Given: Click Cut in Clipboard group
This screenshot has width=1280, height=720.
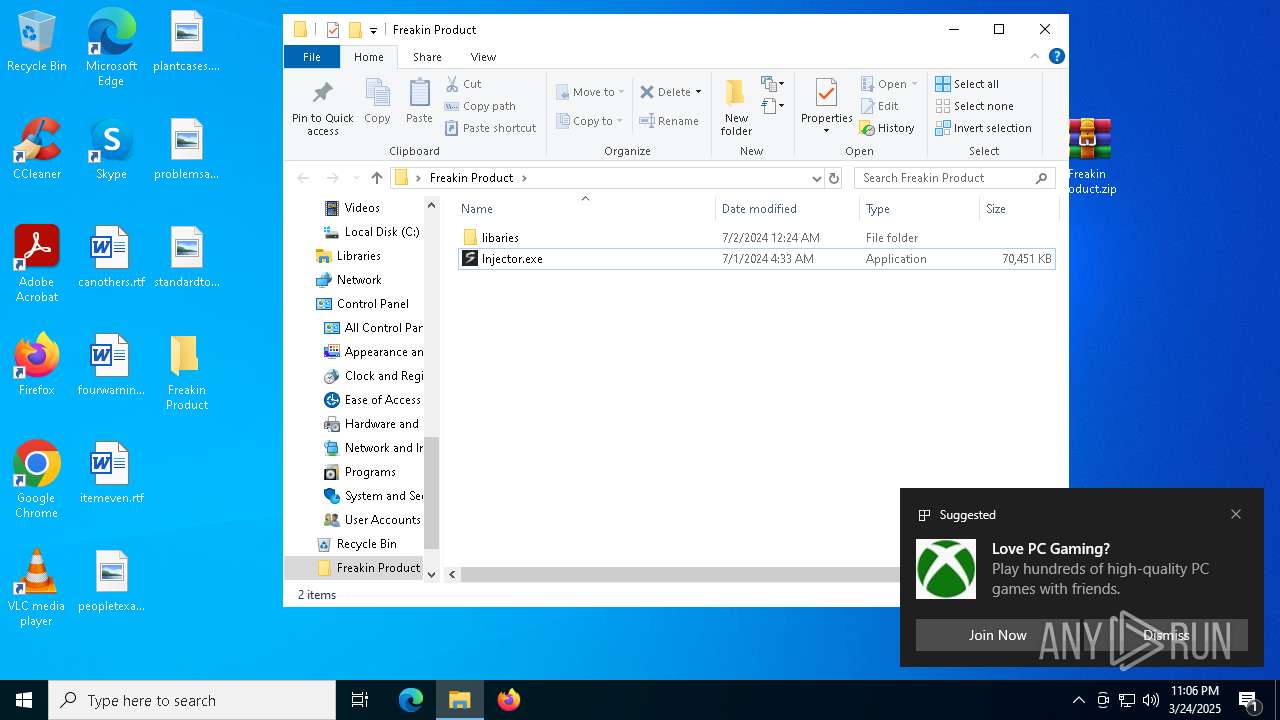Looking at the screenshot, I should tap(464, 84).
